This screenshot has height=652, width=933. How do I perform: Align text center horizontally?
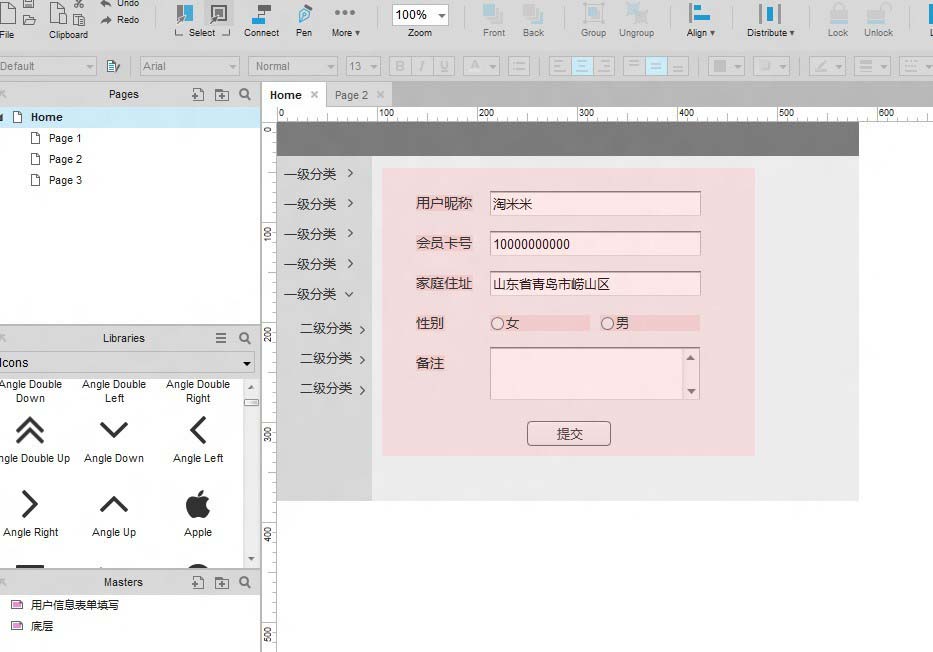click(x=581, y=66)
